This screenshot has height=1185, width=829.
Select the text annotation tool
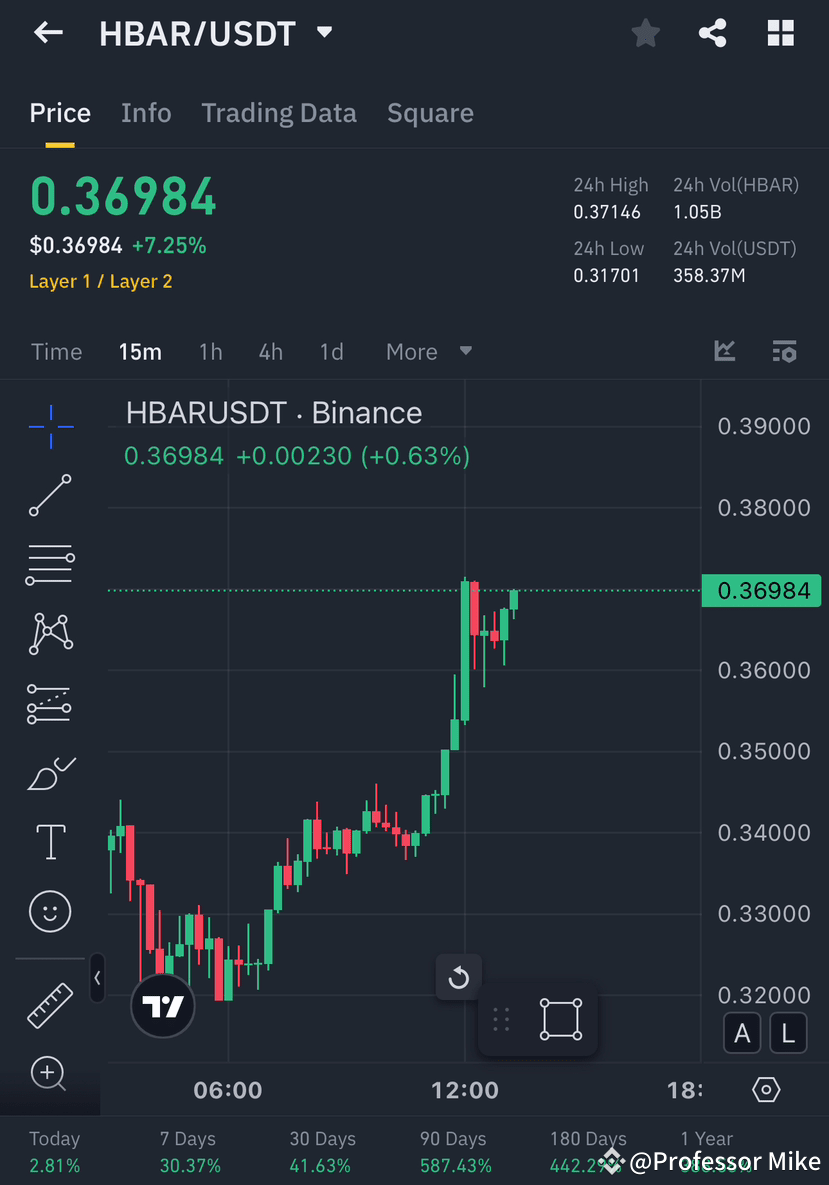[50, 842]
